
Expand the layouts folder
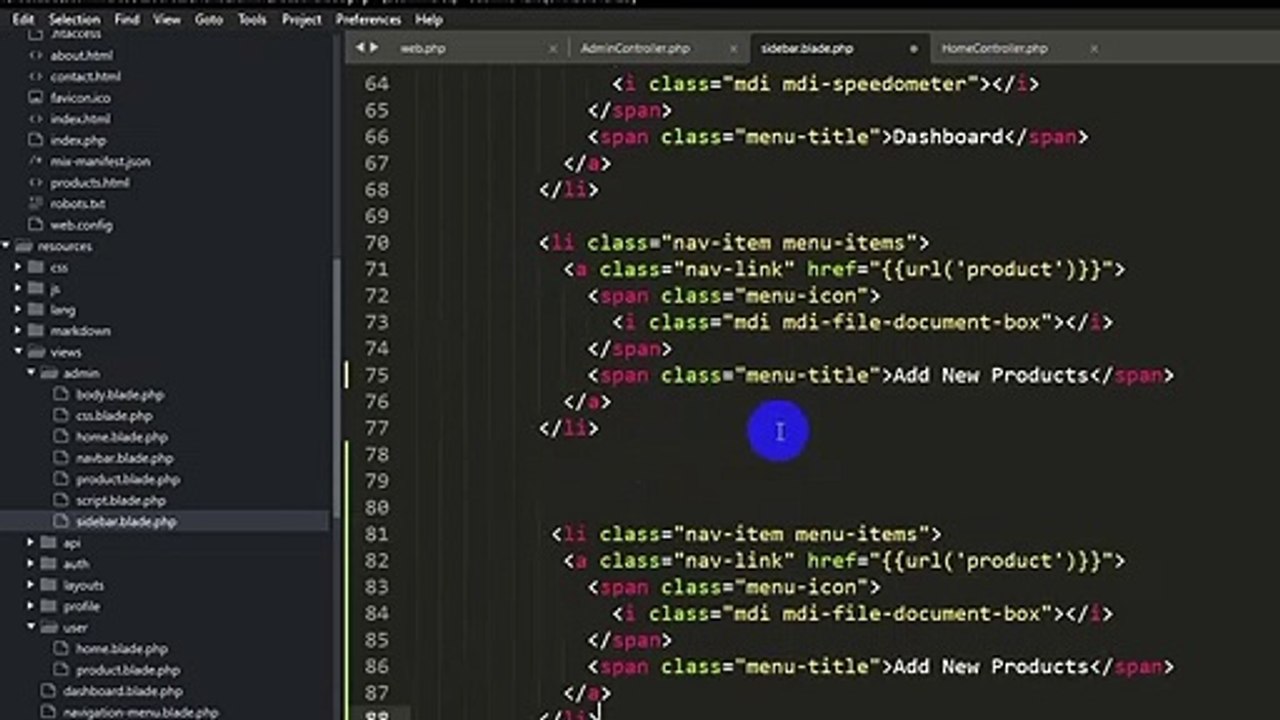(x=31, y=585)
